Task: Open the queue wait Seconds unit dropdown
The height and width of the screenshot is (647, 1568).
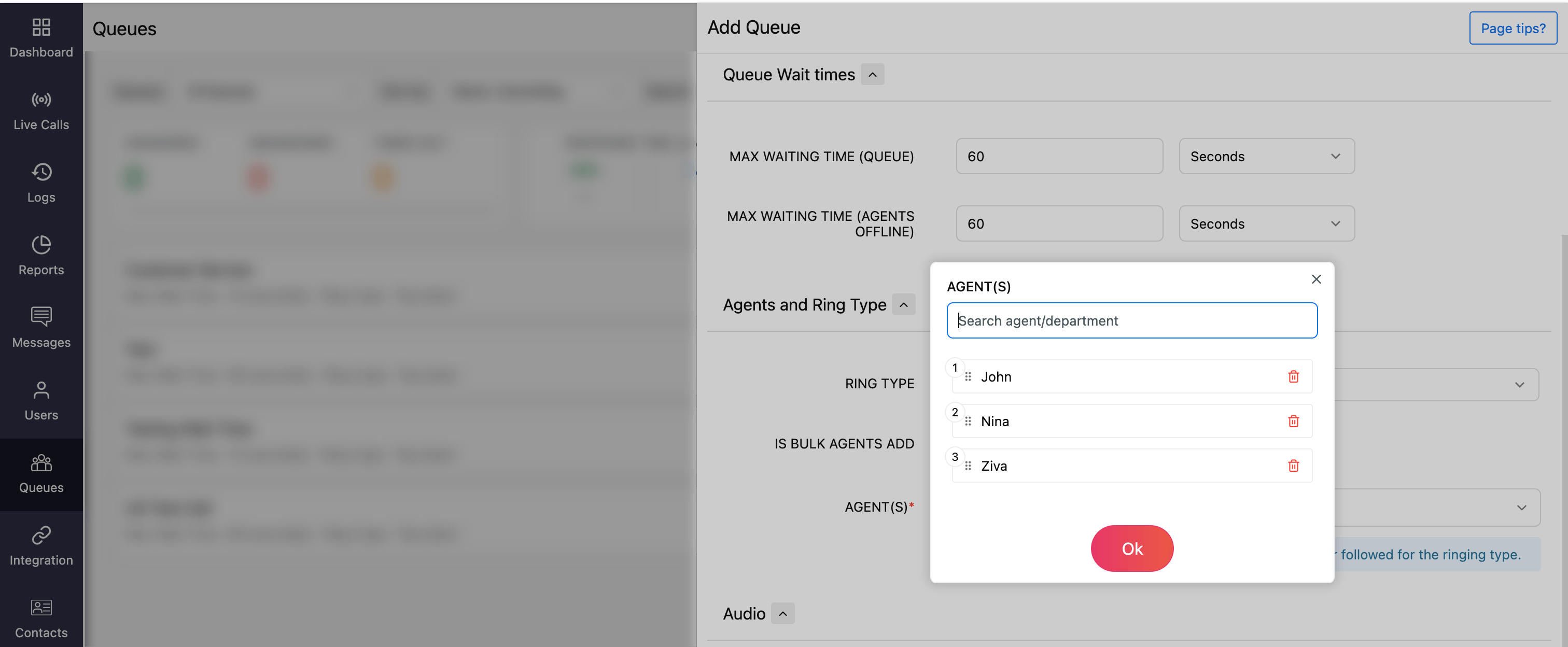Action: [x=1266, y=157]
